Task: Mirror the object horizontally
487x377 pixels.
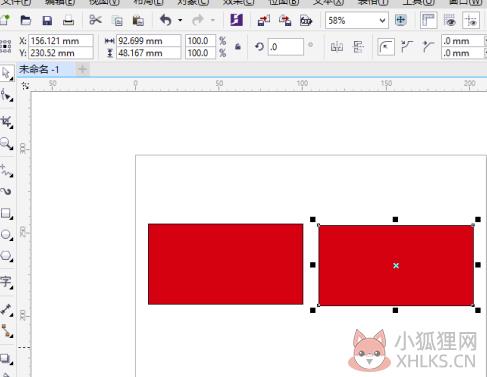Action: pyautogui.click(x=337, y=47)
